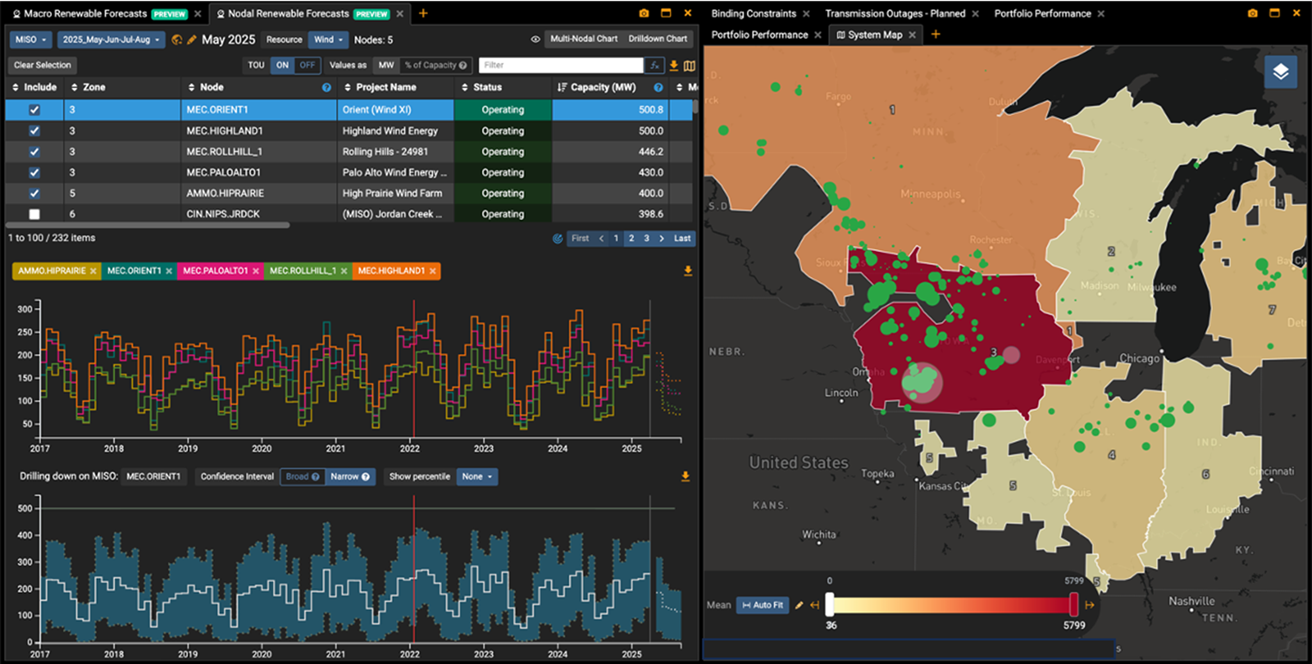Click the right handle of color range slider
The width and height of the screenshot is (1312, 664).
click(x=1074, y=604)
